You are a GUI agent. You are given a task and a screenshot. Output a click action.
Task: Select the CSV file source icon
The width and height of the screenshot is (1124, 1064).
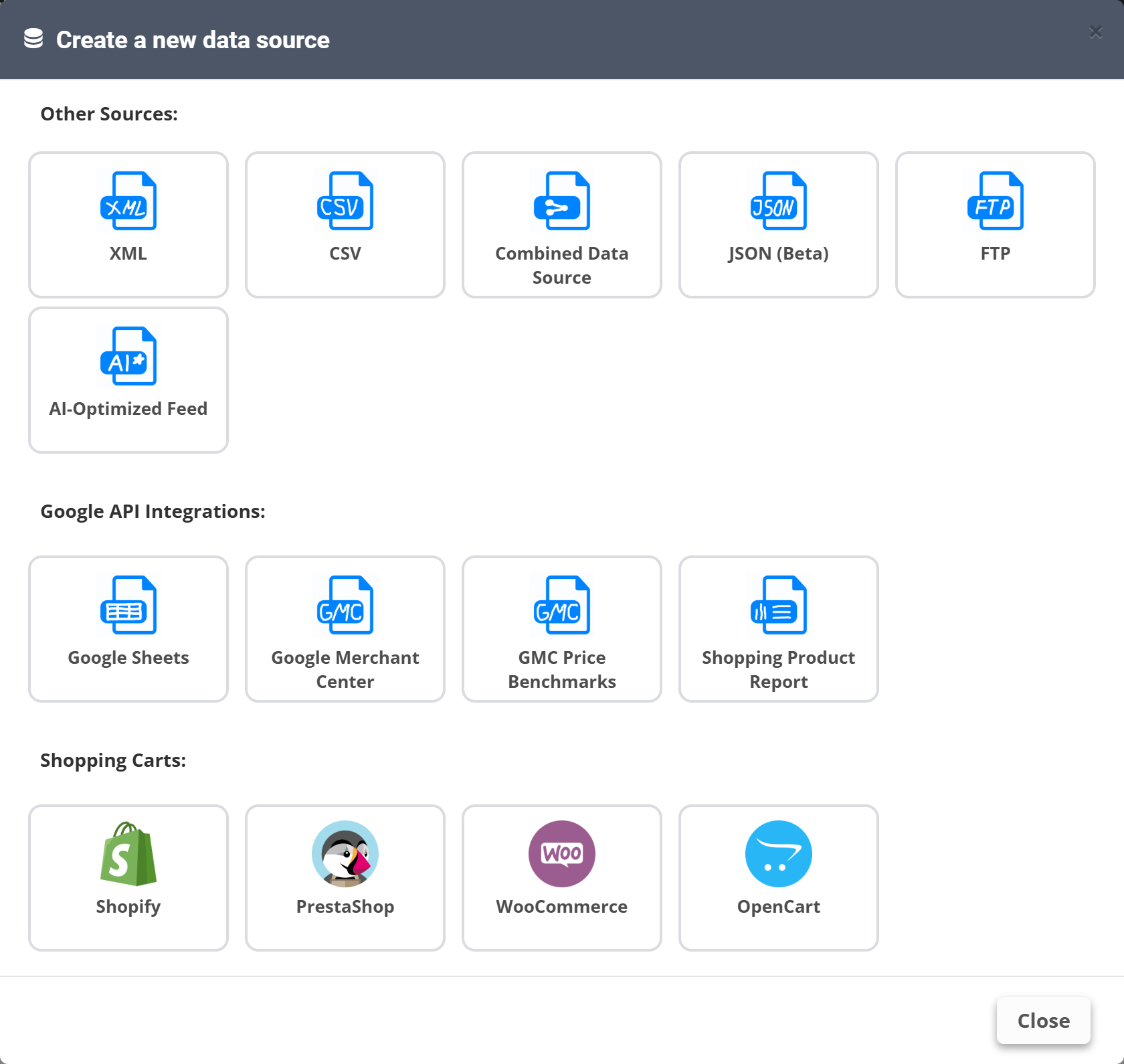[x=345, y=201]
